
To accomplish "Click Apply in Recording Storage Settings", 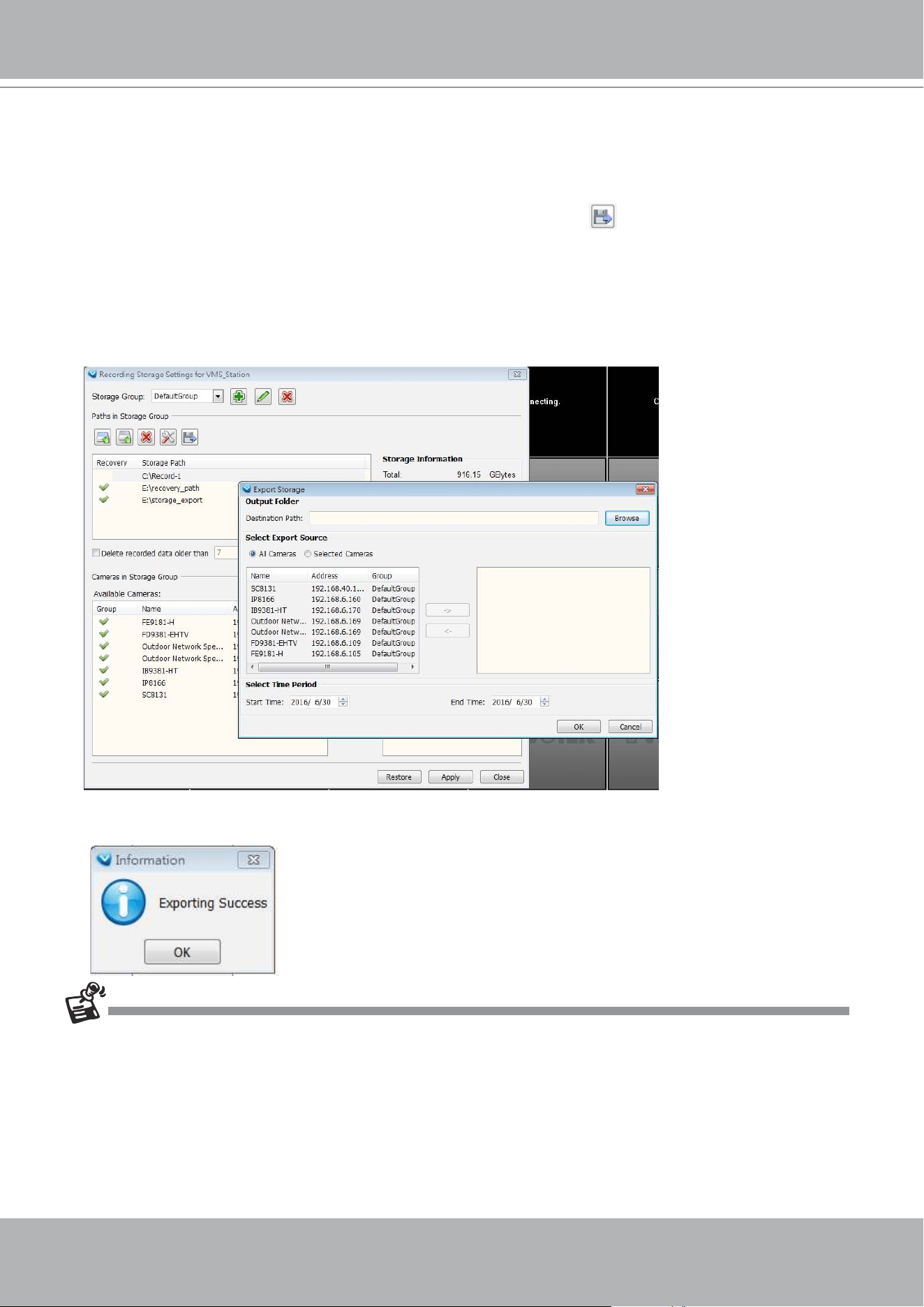I will (x=451, y=777).
